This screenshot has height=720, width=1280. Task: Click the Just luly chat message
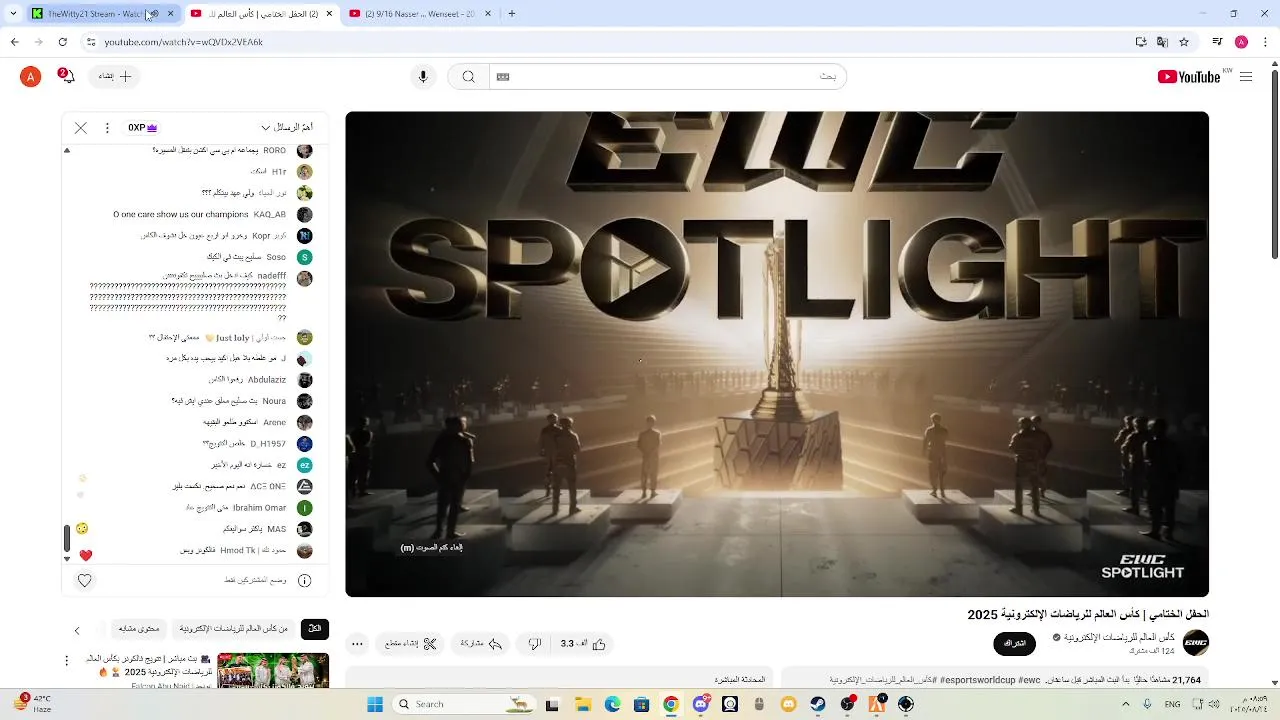(x=232, y=338)
